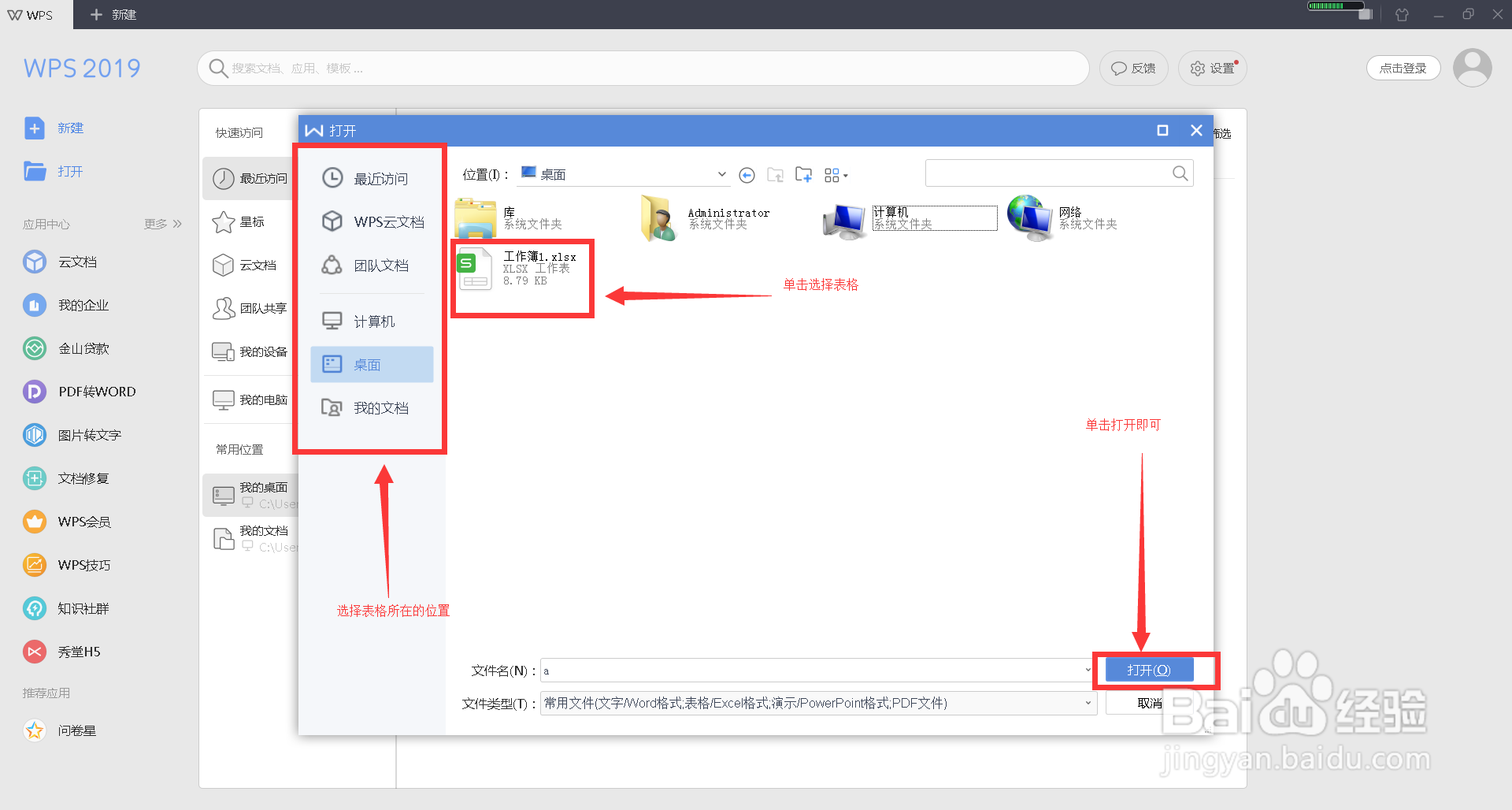This screenshot has height=810, width=1512.
Task: Maximize the 打开 dialog
Action: (x=1162, y=130)
